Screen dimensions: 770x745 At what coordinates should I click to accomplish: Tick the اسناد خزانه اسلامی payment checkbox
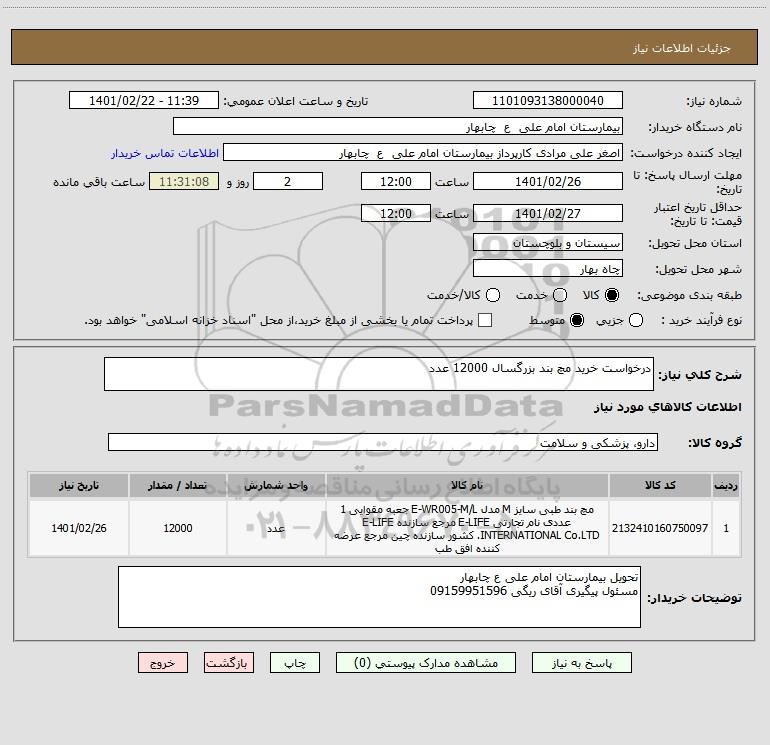(485, 320)
